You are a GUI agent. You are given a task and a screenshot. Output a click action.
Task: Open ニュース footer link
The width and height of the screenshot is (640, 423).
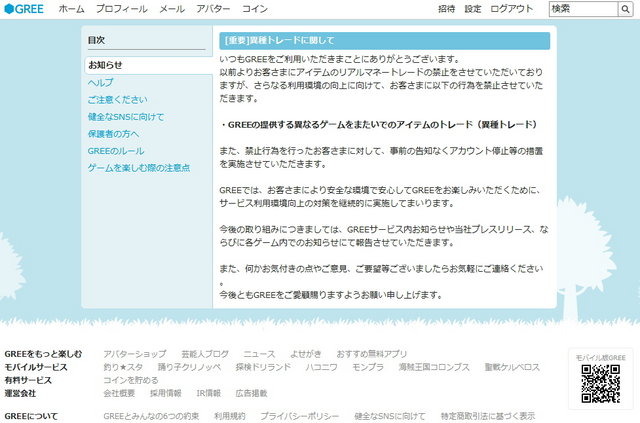click(259, 354)
